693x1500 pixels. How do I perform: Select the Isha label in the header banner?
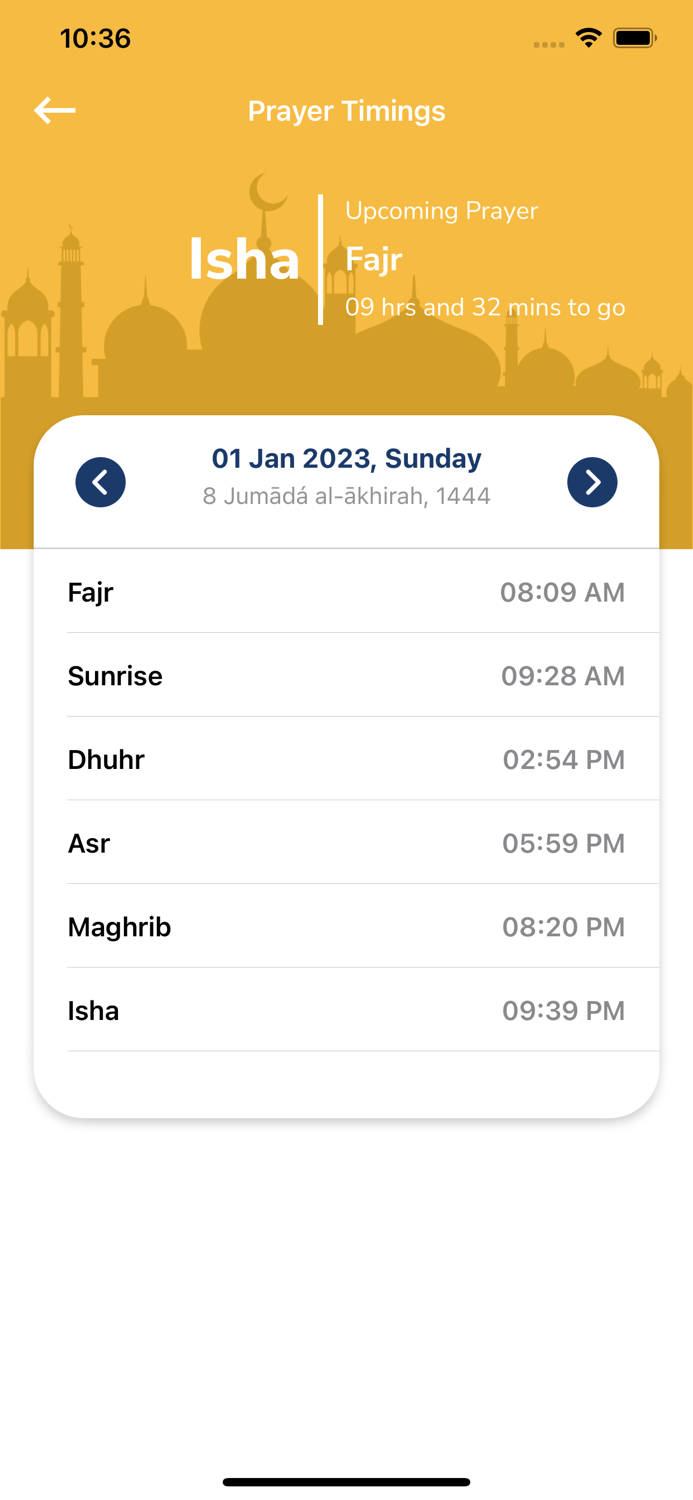point(244,258)
